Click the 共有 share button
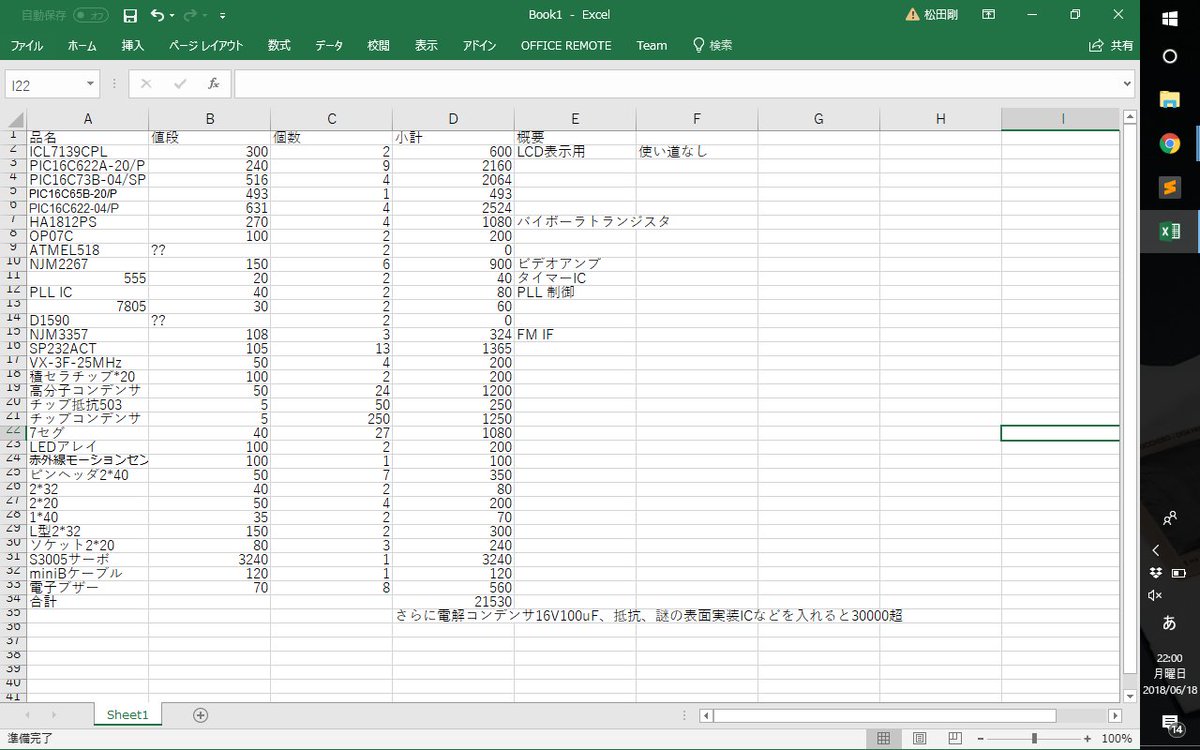This screenshot has height=750, width=1200. (x=1111, y=45)
